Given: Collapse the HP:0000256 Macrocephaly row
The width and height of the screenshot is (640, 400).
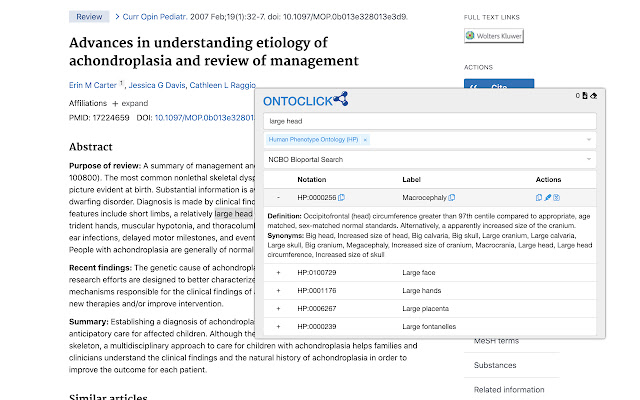Looking at the screenshot, I should click(278, 198).
